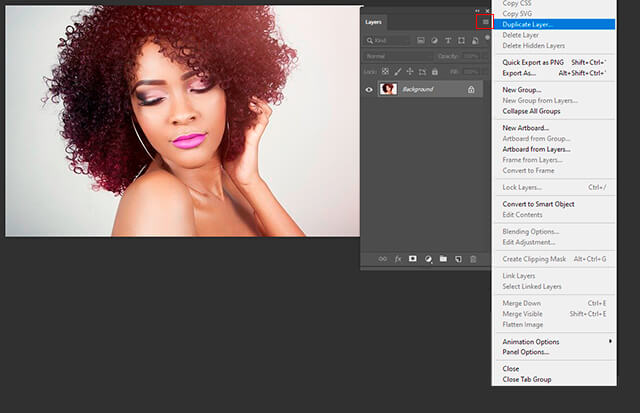Toggle shape layers filter icon
Screen dimensions: 640x413
461,40
